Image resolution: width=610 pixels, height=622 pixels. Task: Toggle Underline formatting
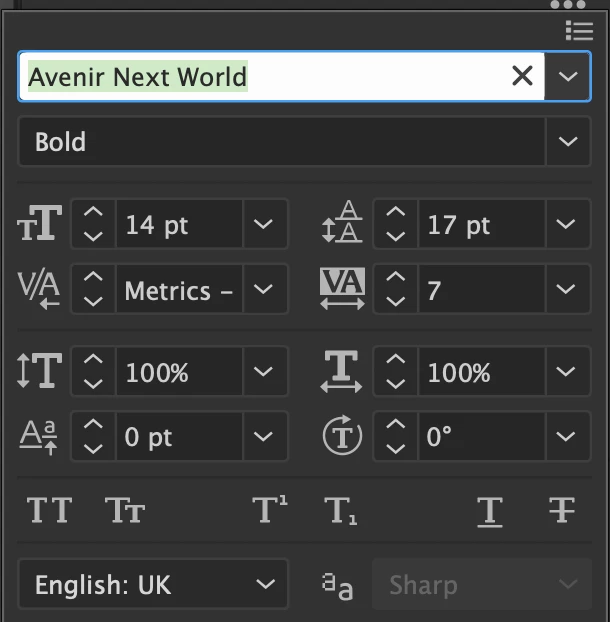(490, 512)
